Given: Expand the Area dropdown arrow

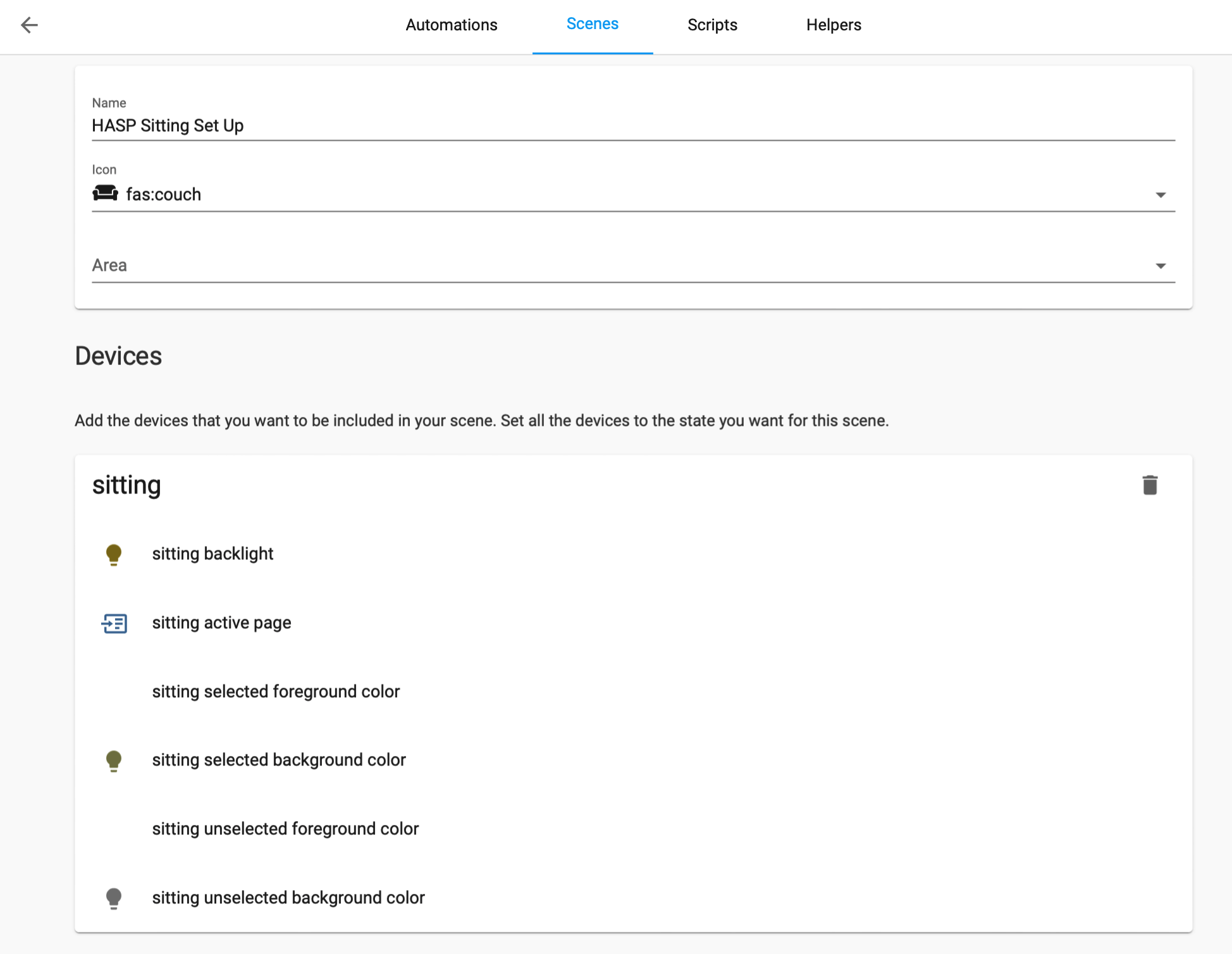Looking at the screenshot, I should (1160, 266).
